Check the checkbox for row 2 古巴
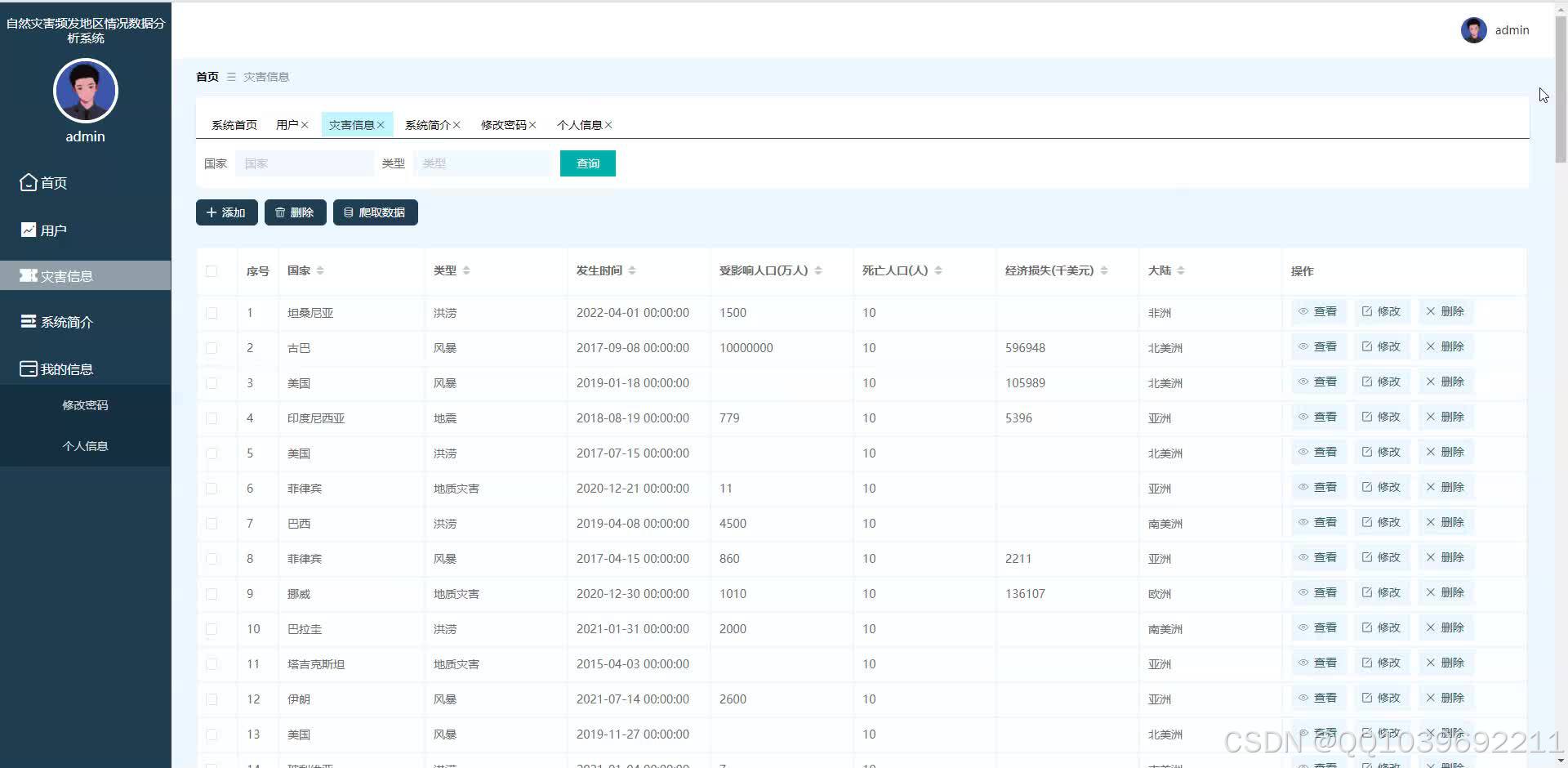1568x768 pixels. pos(212,348)
